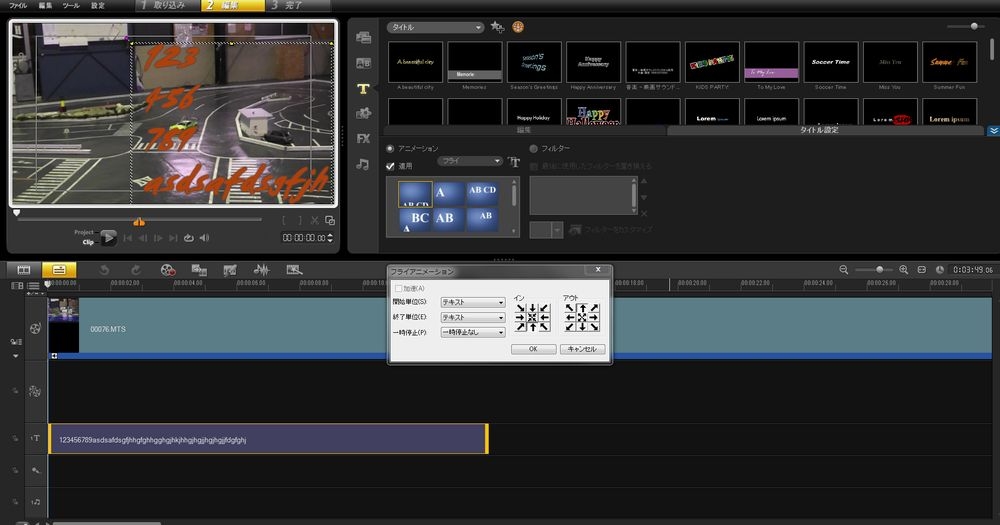The image size is (1000, 525).
Task: Open the ファイル menu
Action: [x=18, y=6]
